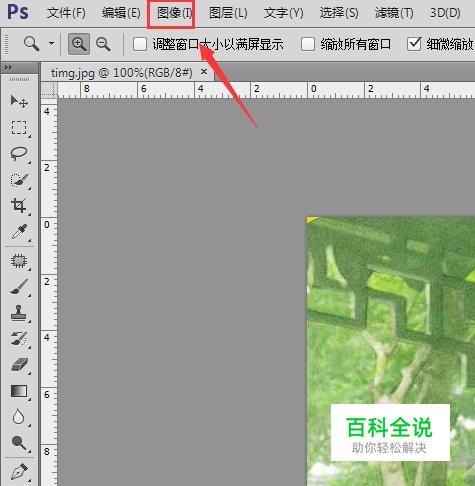Click the Photoshop Ps logo
This screenshot has width=475, height=486.
click(18, 12)
